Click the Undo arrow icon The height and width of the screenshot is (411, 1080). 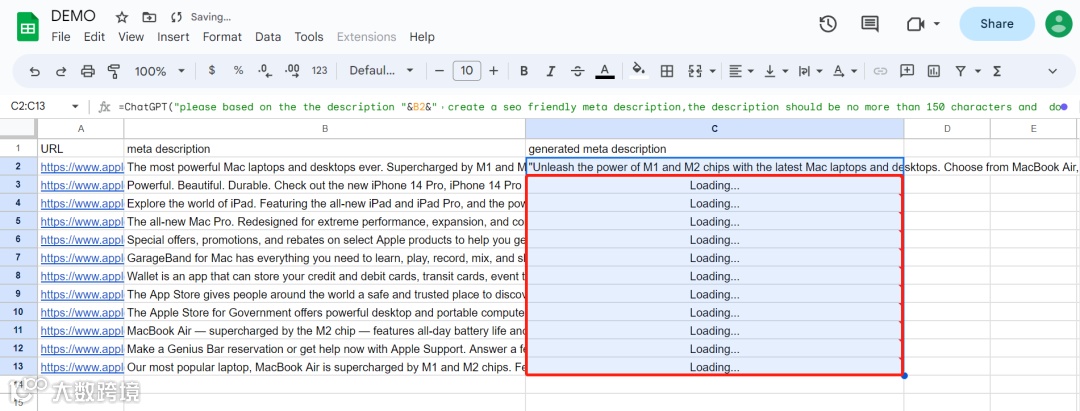(34, 71)
